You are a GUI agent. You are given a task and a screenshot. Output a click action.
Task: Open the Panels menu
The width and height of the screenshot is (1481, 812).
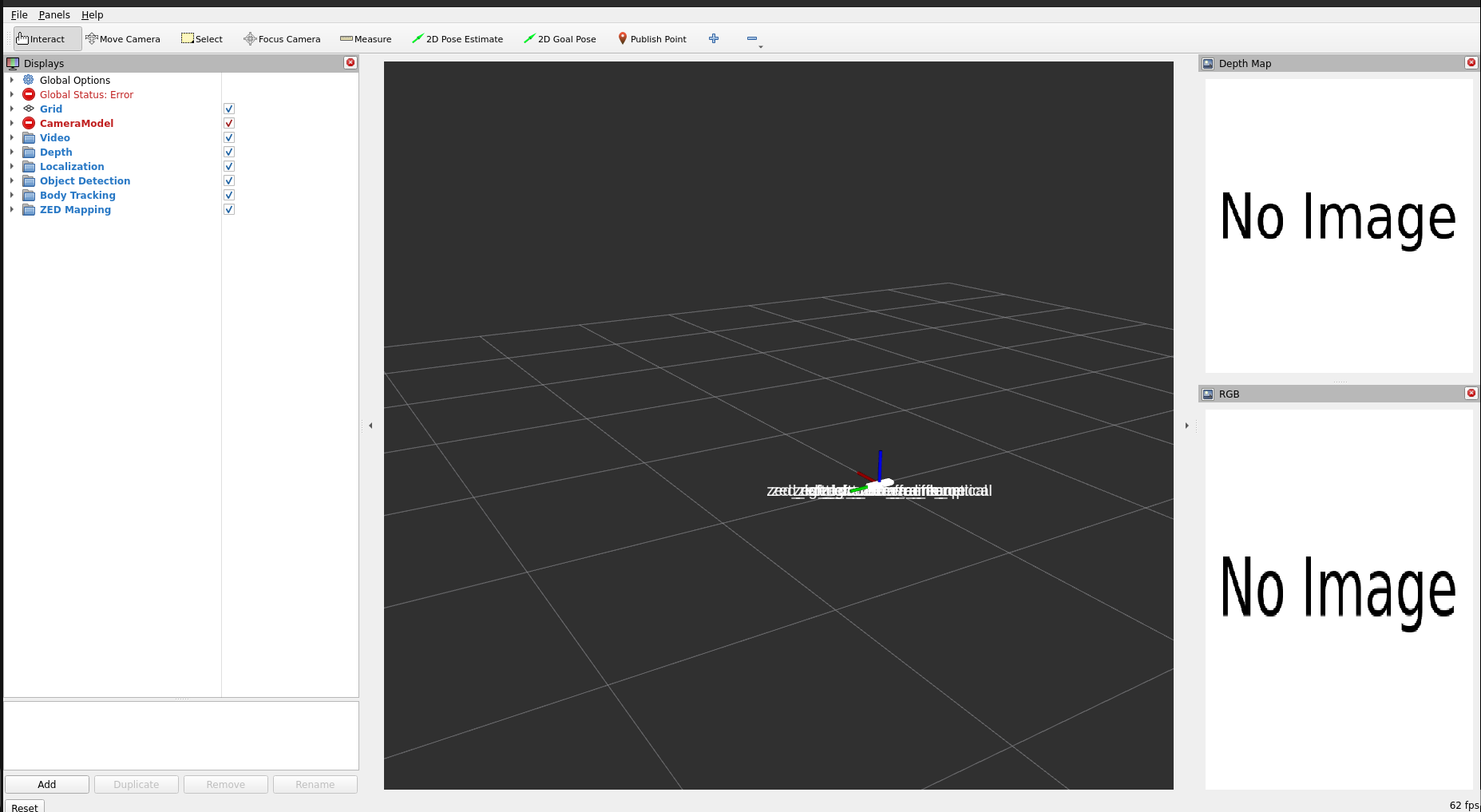click(54, 15)
